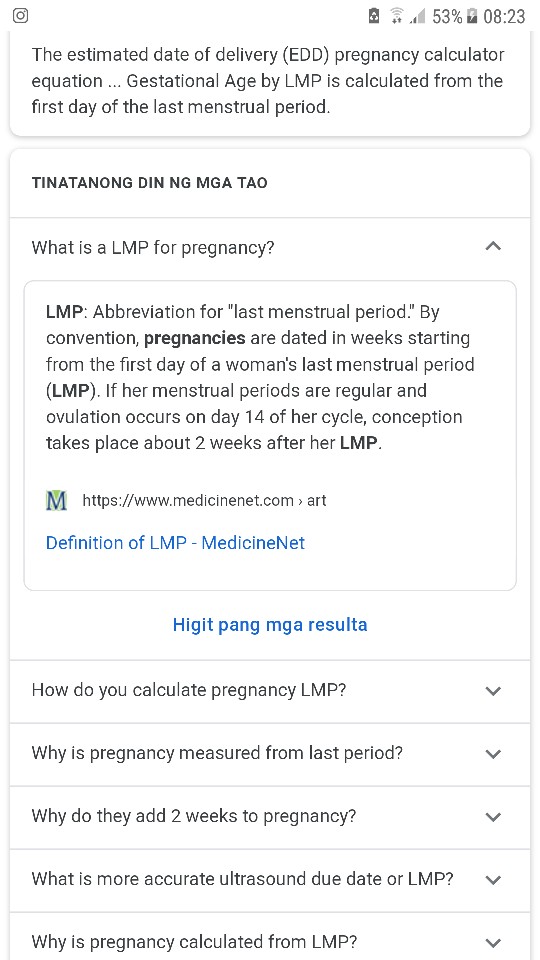Expand 'What is more accurate ultrasound' chevron
Image resolution: width=540 pixels, height=960 pixels.
(x=493, y=880)
